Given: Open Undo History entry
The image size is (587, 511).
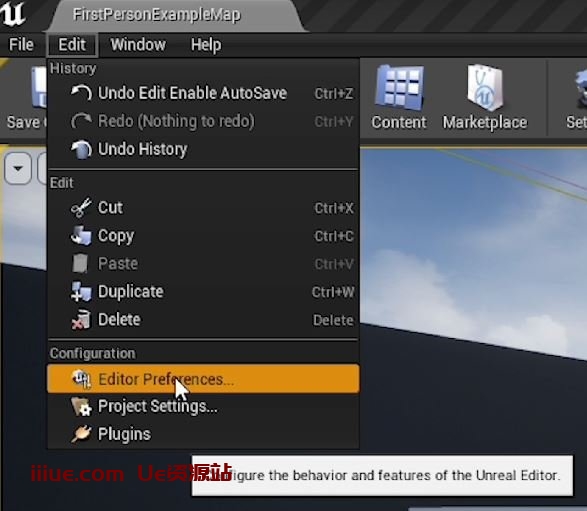Looking at the screenshot, I should tap(204, 149).
